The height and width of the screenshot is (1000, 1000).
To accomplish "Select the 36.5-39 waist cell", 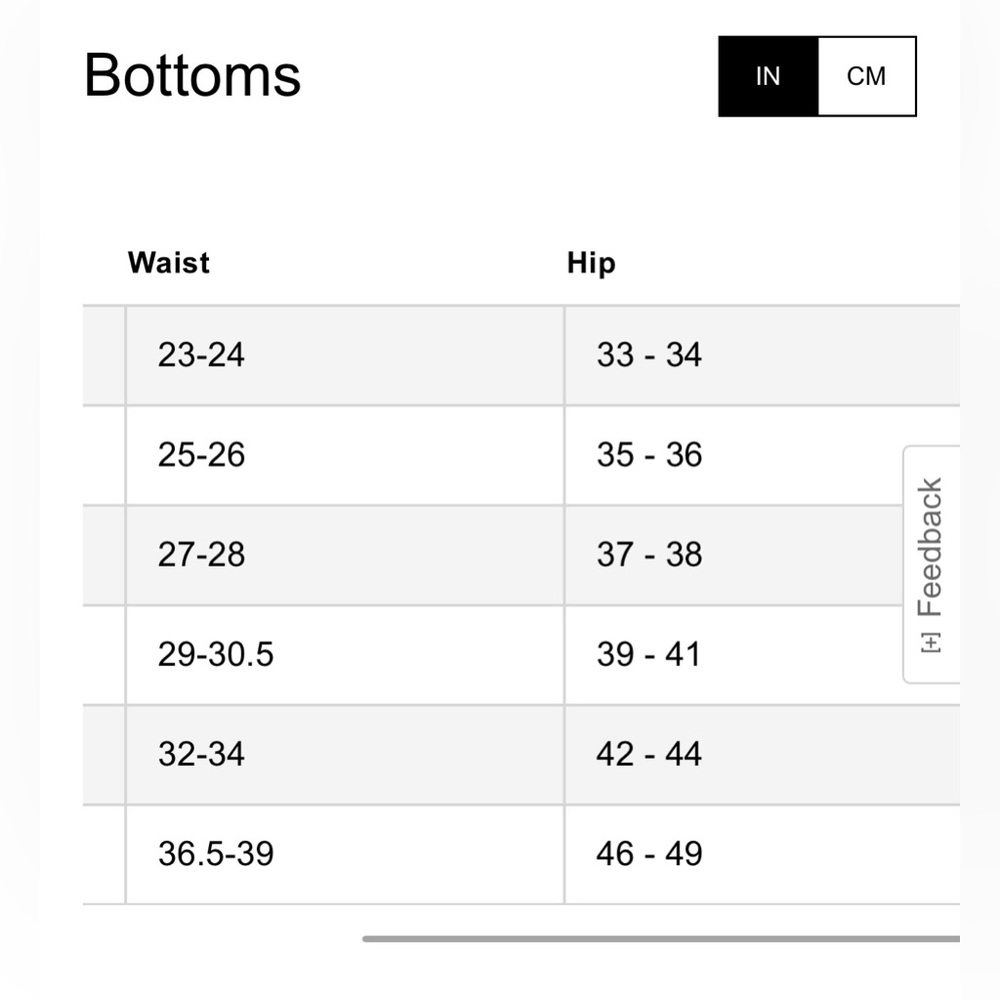I will (x=215, y=854).
